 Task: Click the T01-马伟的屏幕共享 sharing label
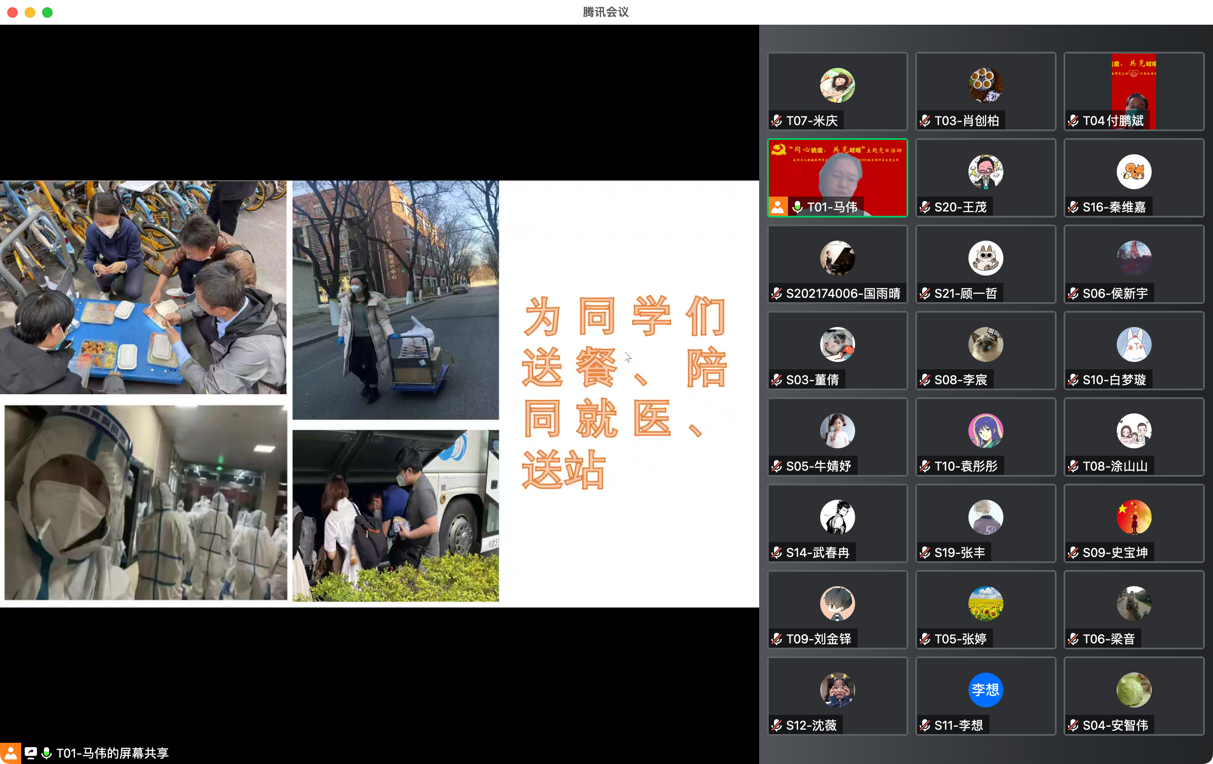click(112, 753)
